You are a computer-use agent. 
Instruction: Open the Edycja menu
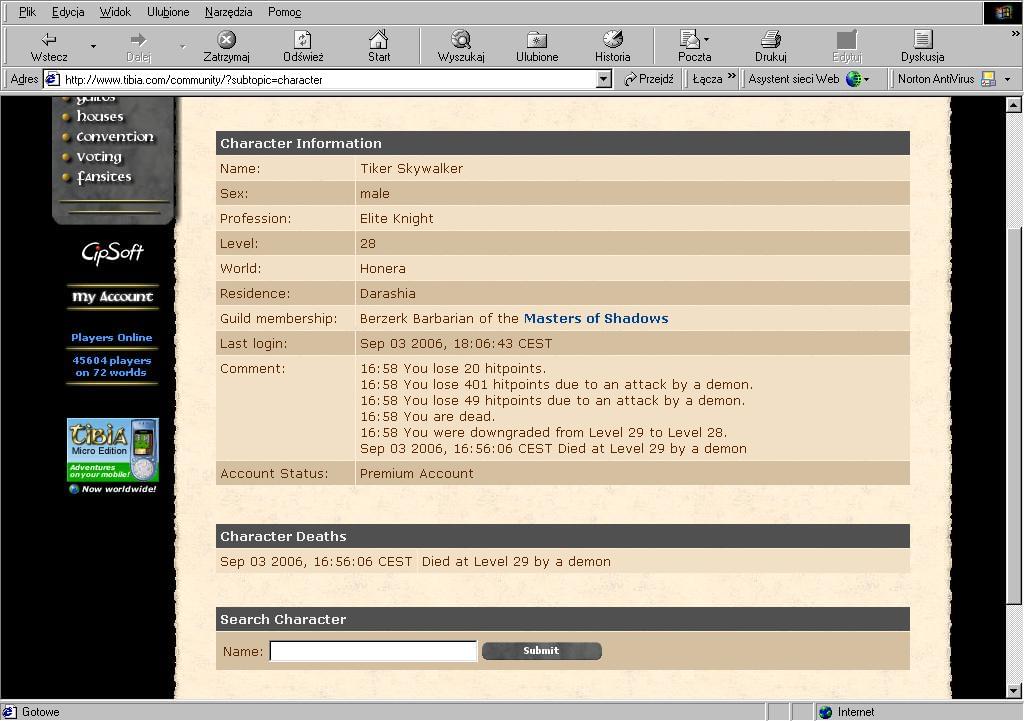(68, 12)
